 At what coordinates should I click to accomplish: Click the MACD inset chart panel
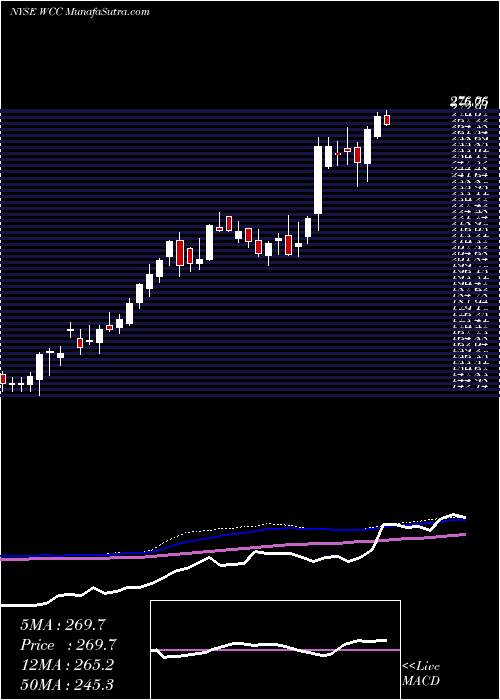click(x=275, y=650)
